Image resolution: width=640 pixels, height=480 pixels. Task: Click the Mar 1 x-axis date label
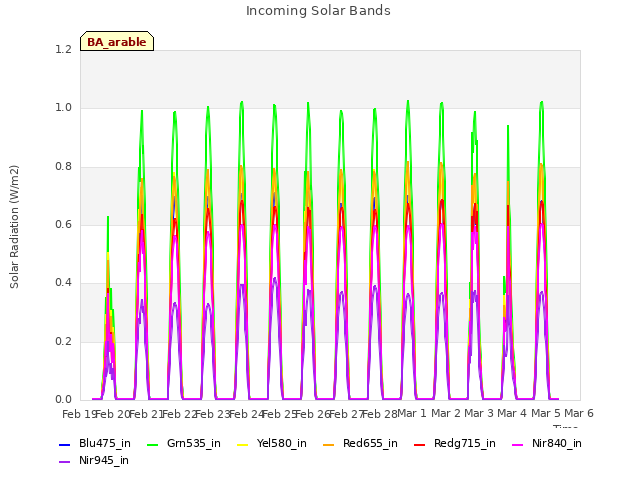click(412, 413)
